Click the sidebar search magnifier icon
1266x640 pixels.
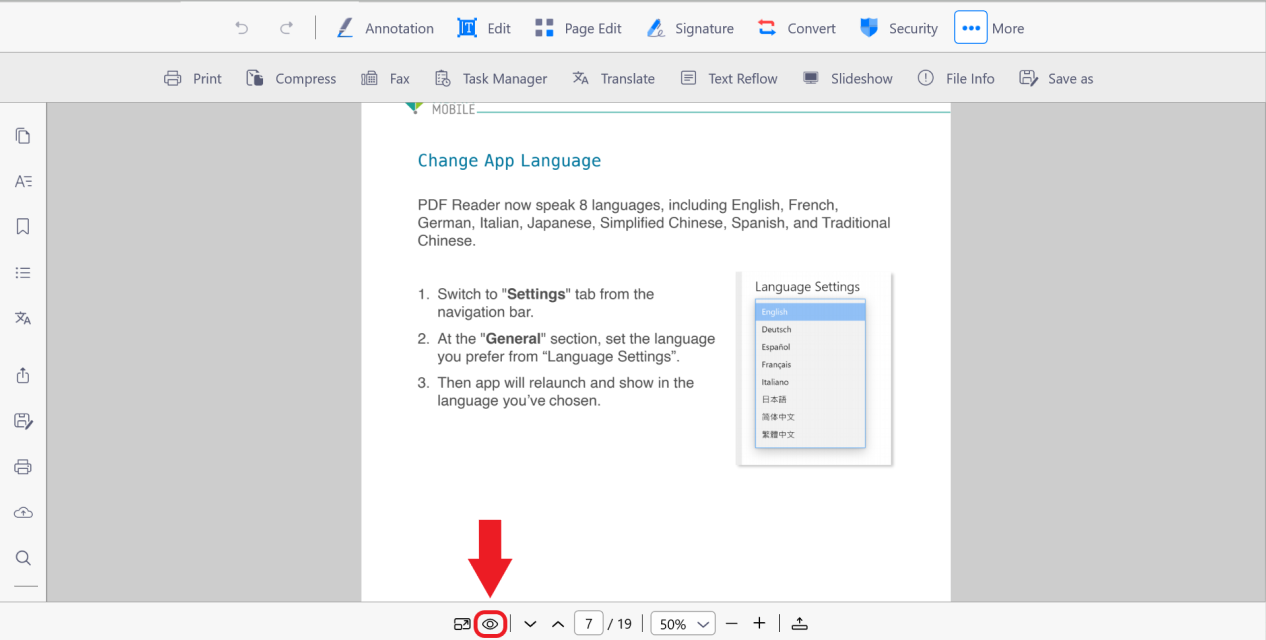(23, 558)
